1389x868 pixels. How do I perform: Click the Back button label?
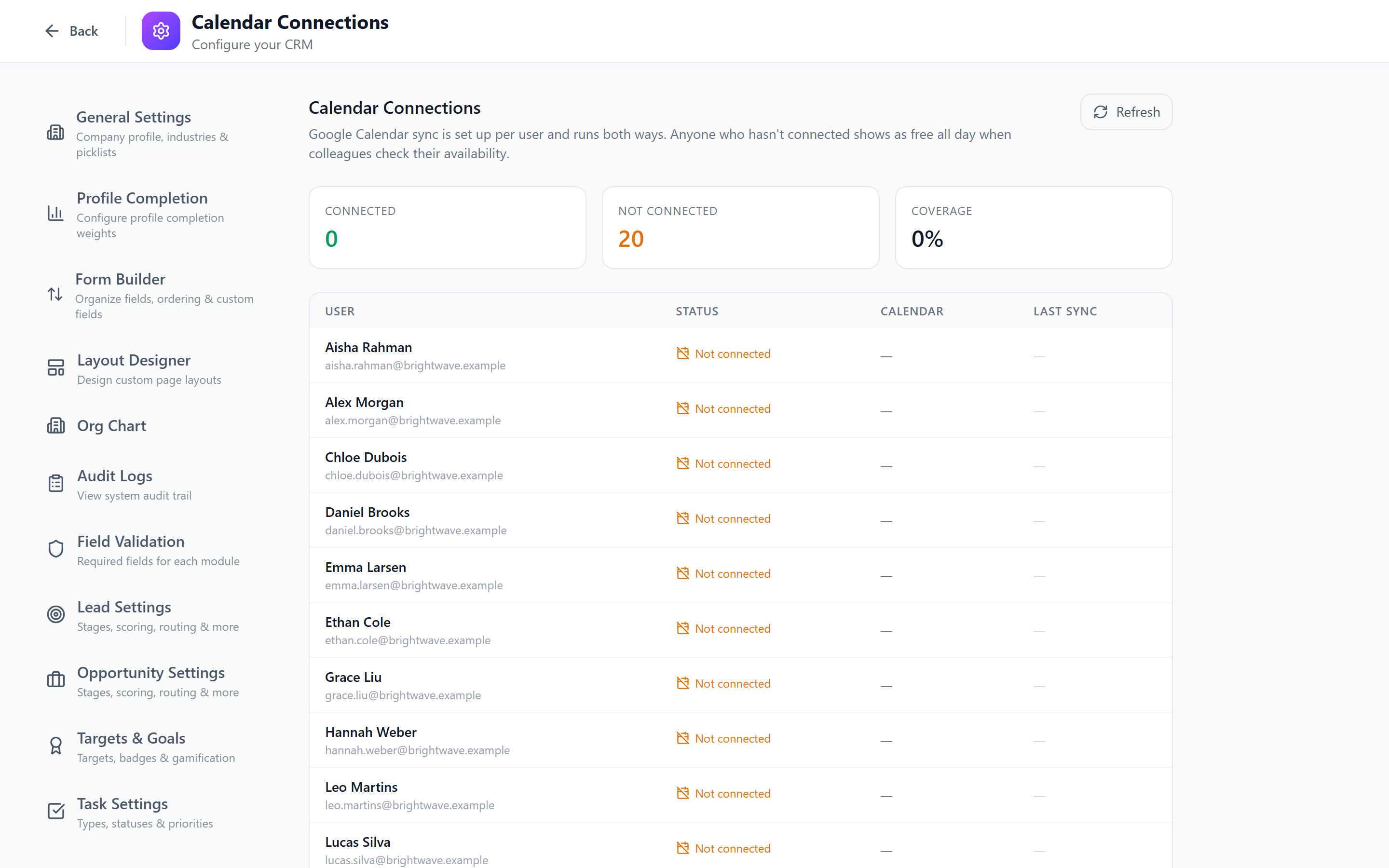pos(84,31)
